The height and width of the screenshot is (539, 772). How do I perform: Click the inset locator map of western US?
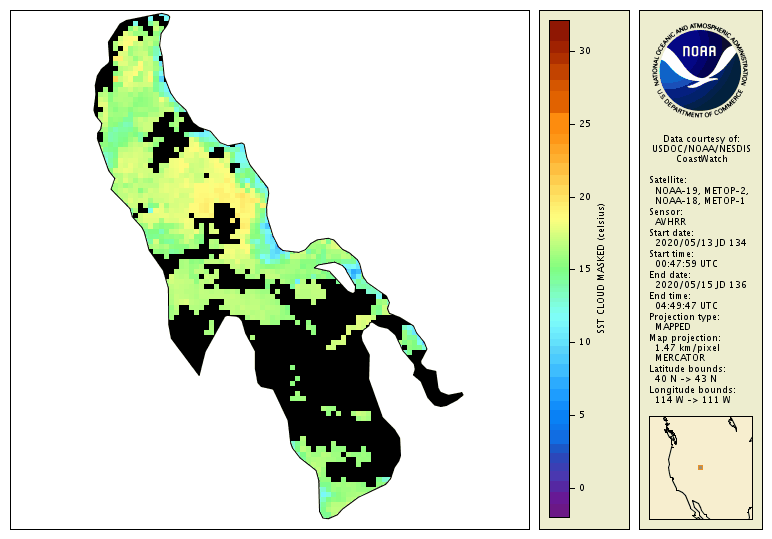701,468
